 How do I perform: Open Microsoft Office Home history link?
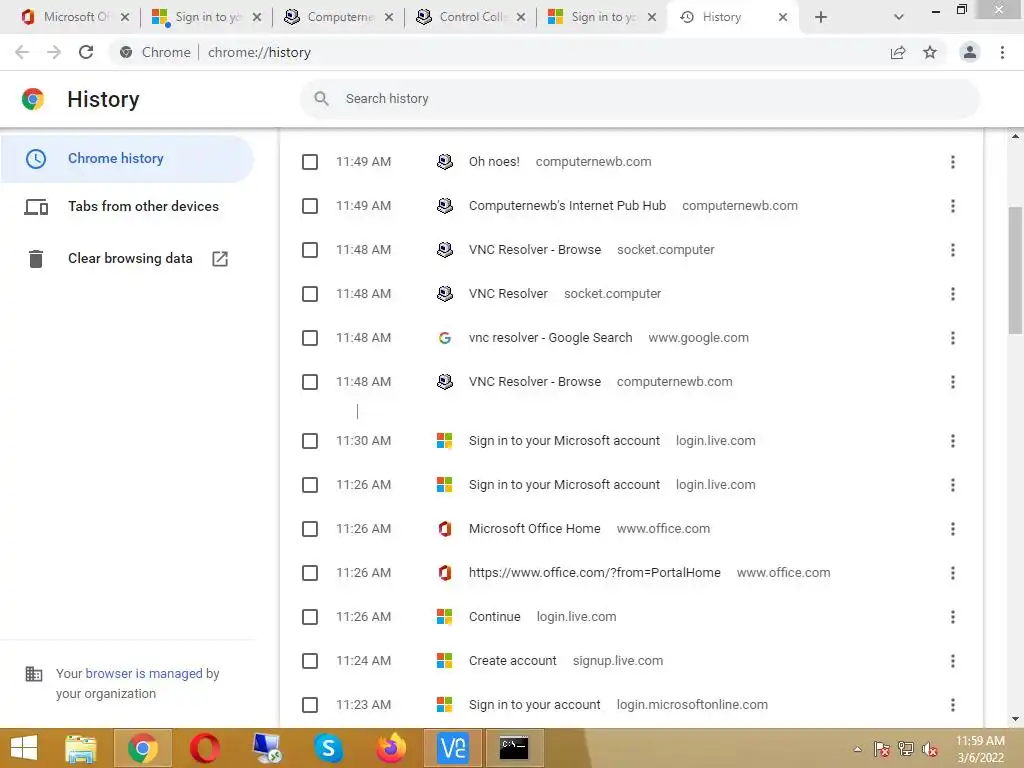pos(535,528)
